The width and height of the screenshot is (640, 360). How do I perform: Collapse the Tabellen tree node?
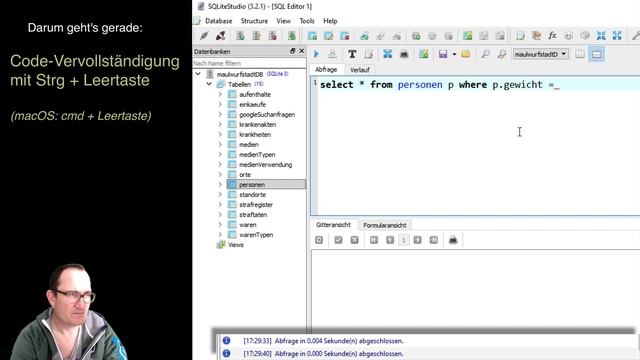(x=209, y=84)
